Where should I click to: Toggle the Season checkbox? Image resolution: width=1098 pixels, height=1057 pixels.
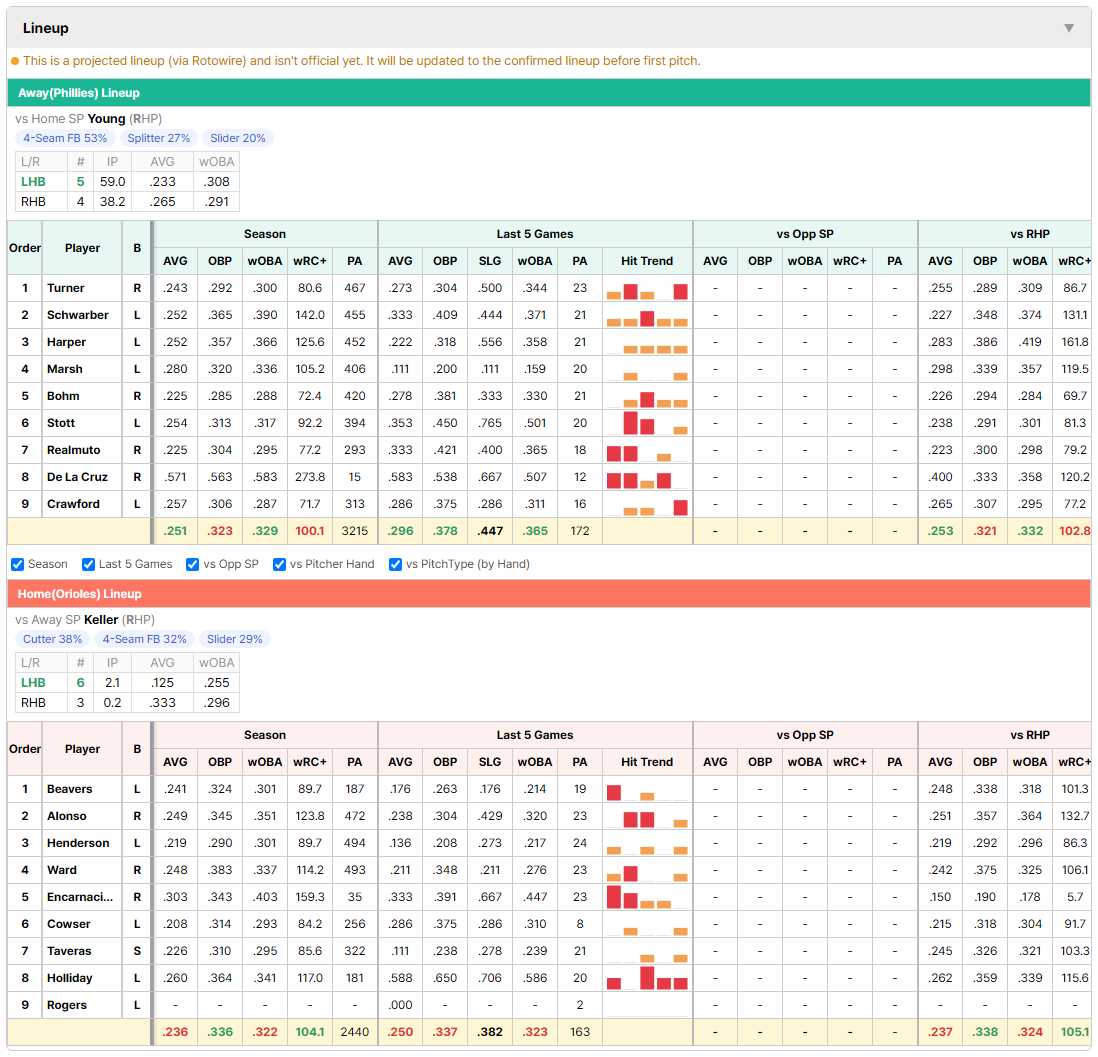click(x=18, y=565)
